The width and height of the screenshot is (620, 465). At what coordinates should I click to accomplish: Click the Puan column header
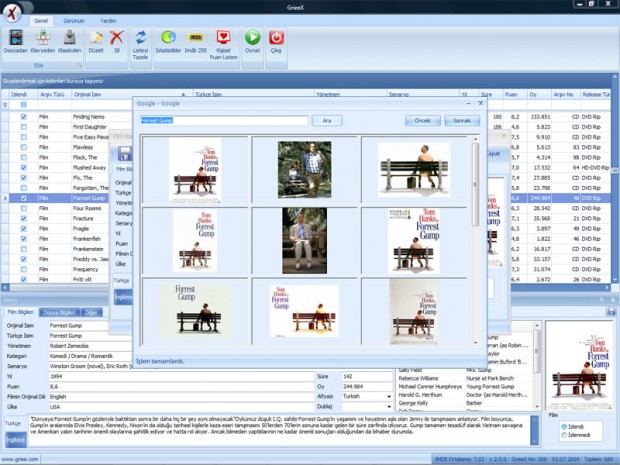click(x=515, y=95)
